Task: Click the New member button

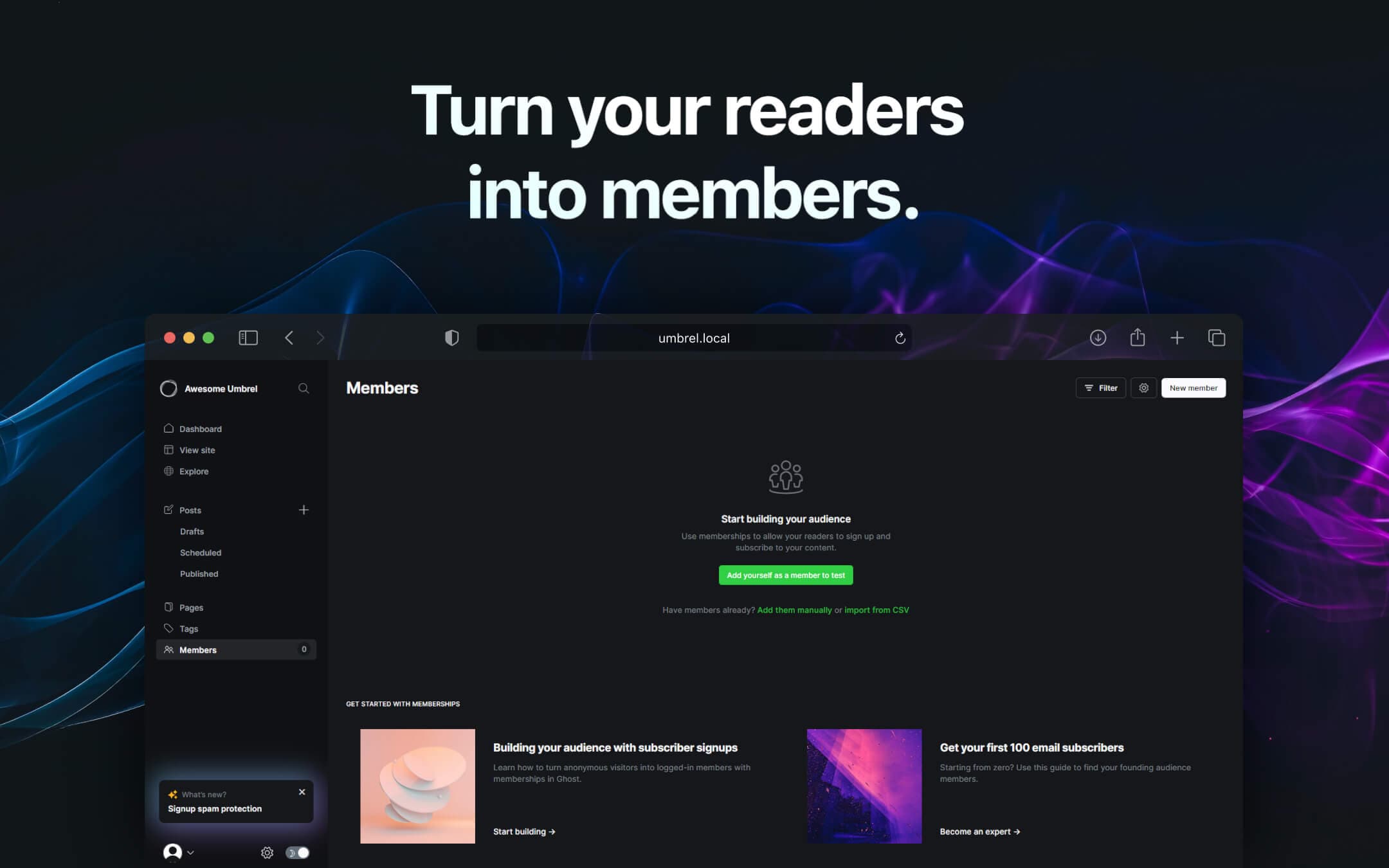Action: point(1193,388)
